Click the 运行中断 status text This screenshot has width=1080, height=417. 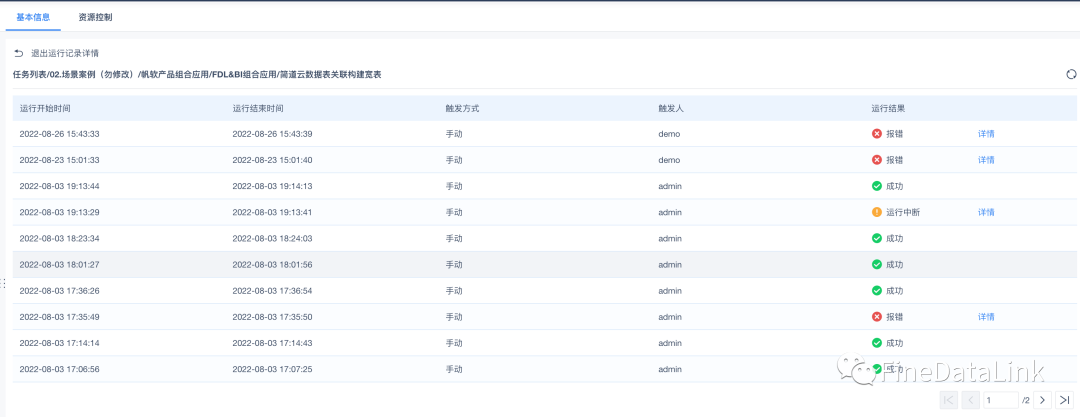903,212
